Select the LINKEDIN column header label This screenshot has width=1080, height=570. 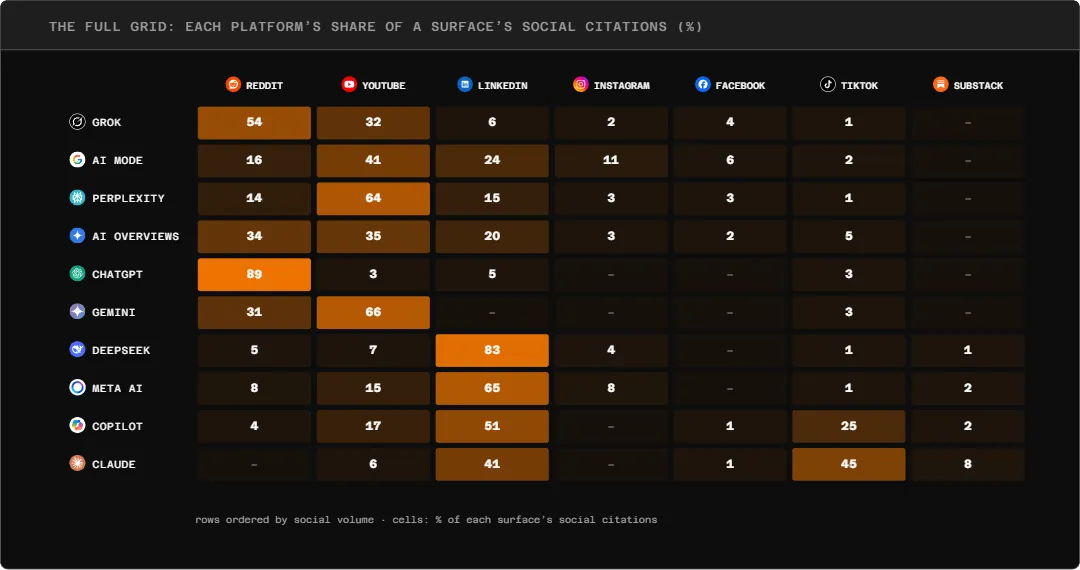503,85
